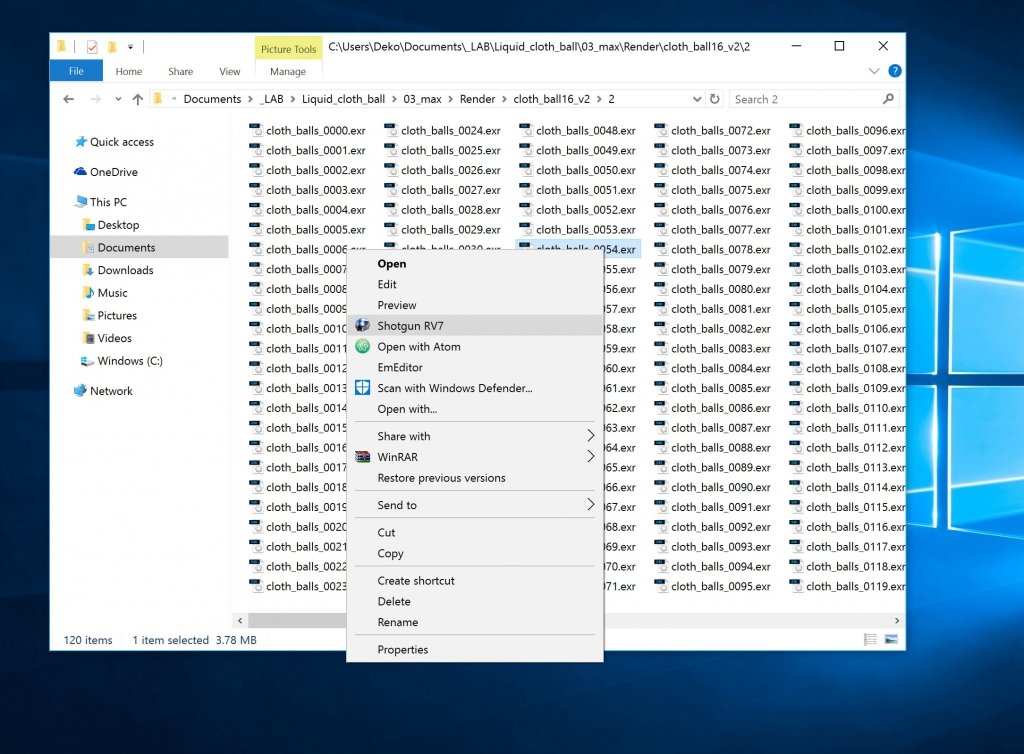Navigate to 03_max in breadcrumb
The width and height of the screenshot is (1024, 754).
click(422, 99)
